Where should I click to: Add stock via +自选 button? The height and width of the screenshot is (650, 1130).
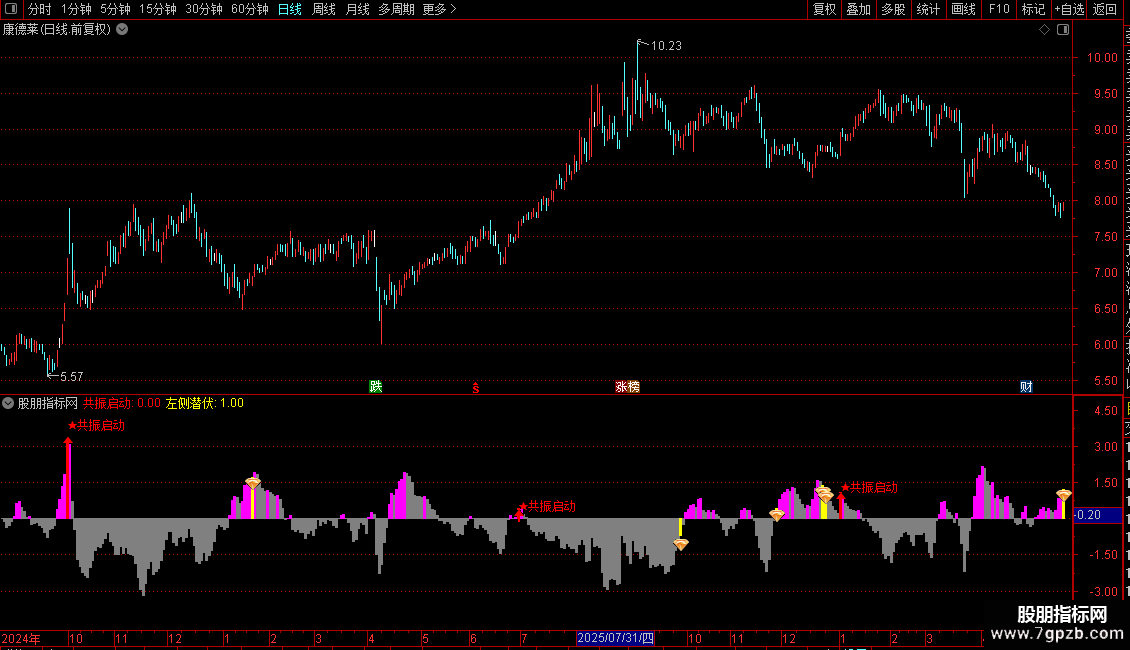(1069, 9)
